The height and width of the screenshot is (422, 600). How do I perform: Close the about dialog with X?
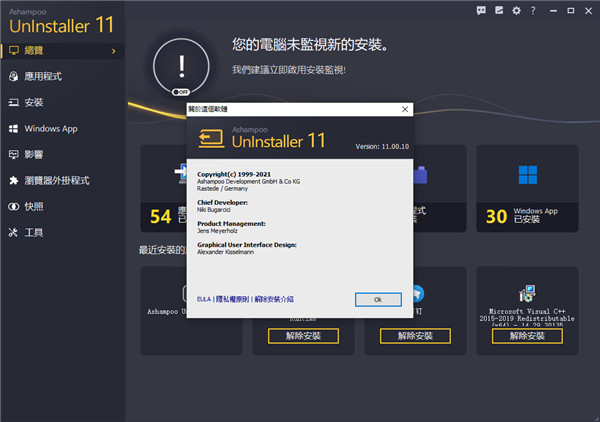405,109
